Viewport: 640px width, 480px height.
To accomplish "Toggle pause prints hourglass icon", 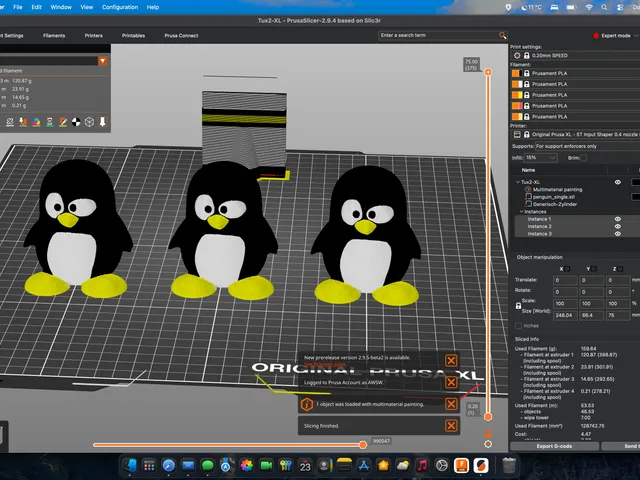I will pyautogui.click(x=49, y=122).
